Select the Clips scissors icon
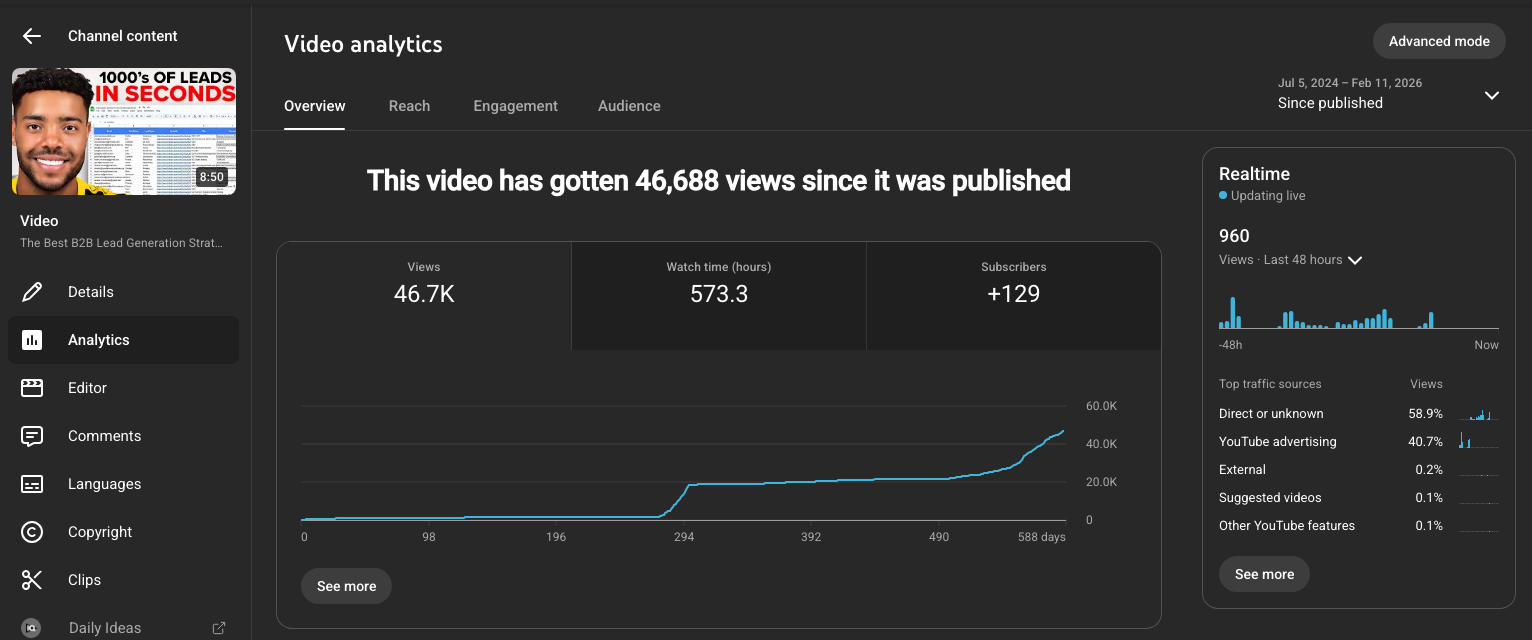Image resolution: width=1532 pixels, height=640 pixels. (x=32, y=579)
